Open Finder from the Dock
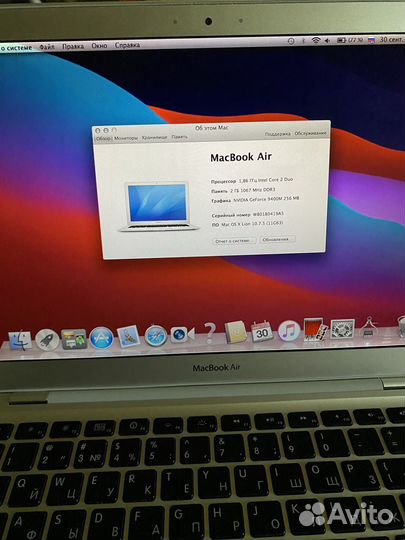The height and width of the screenshot is (540, 405). [19, 340]
